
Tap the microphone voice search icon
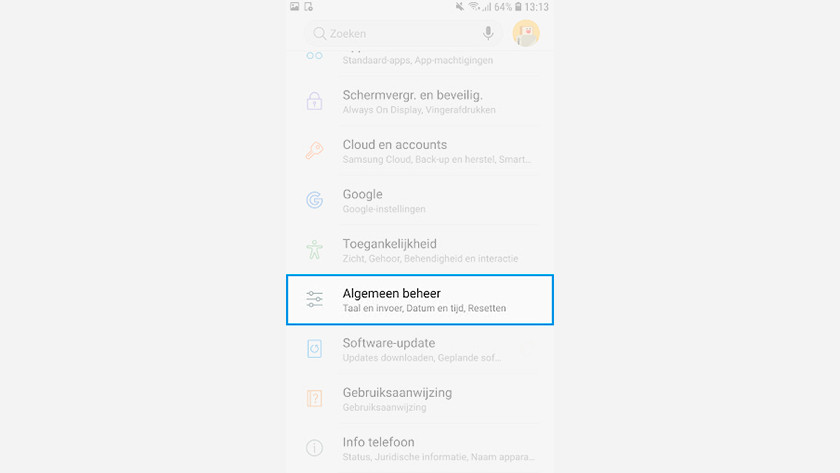tap(488, 33)
